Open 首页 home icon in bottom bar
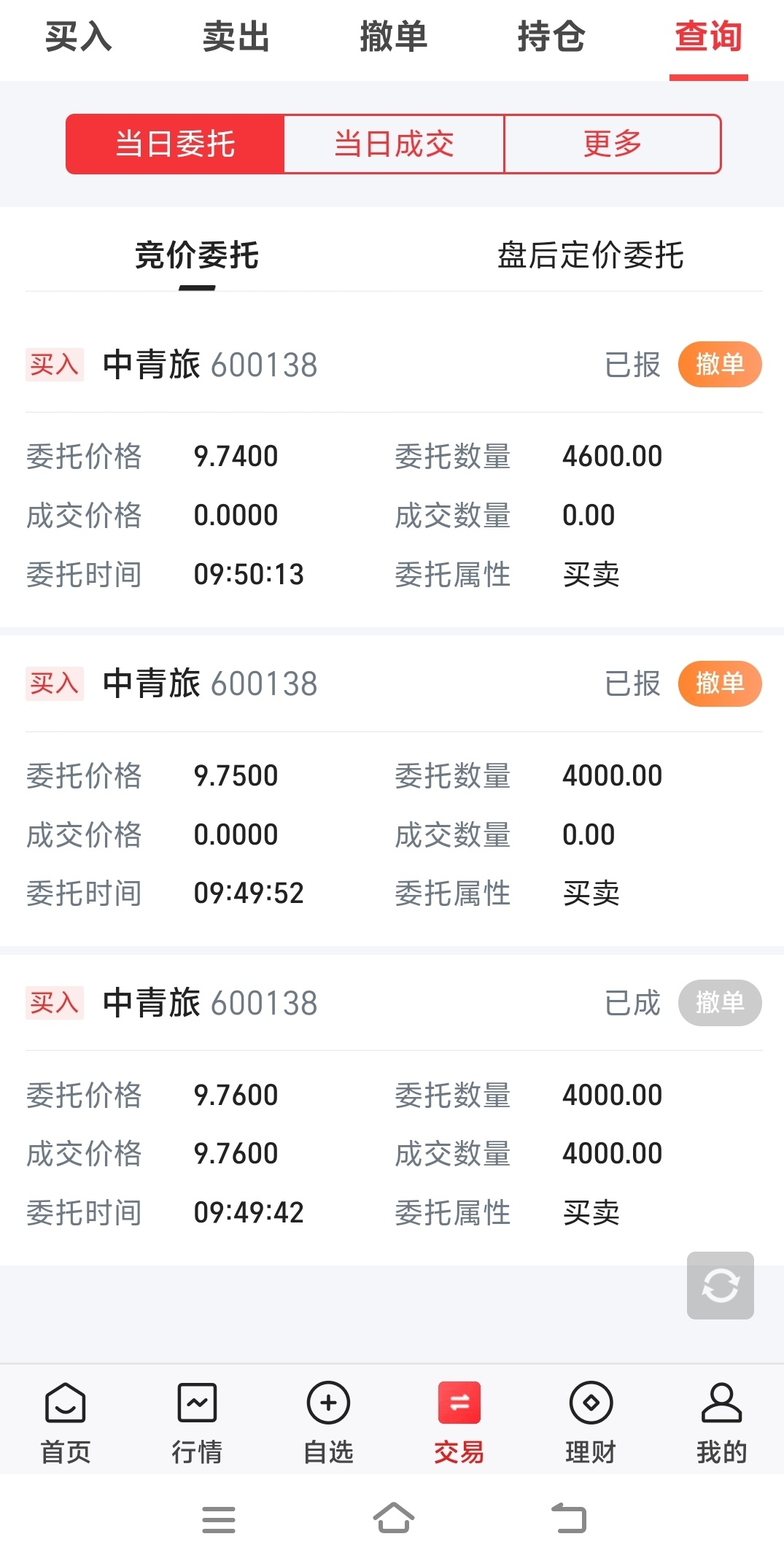The image size is (784, 1566). pyautogui.click(x=66, y=1403)
